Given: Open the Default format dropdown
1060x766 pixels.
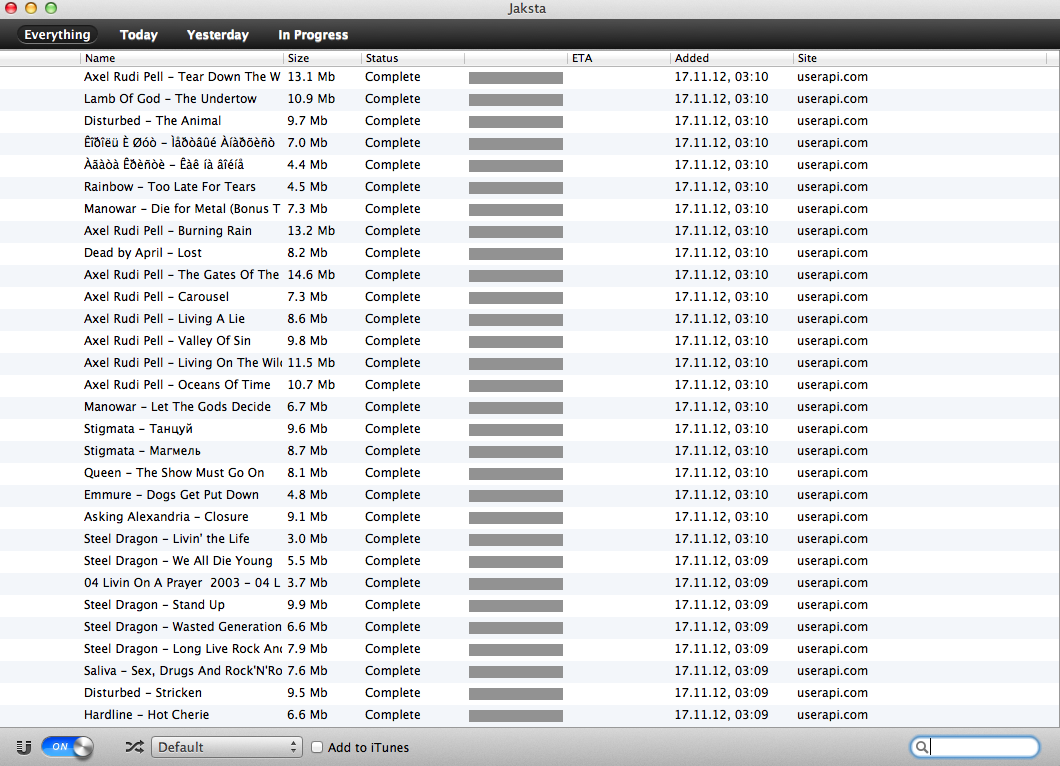Looking at the screenshot, I should coord(226,747).
